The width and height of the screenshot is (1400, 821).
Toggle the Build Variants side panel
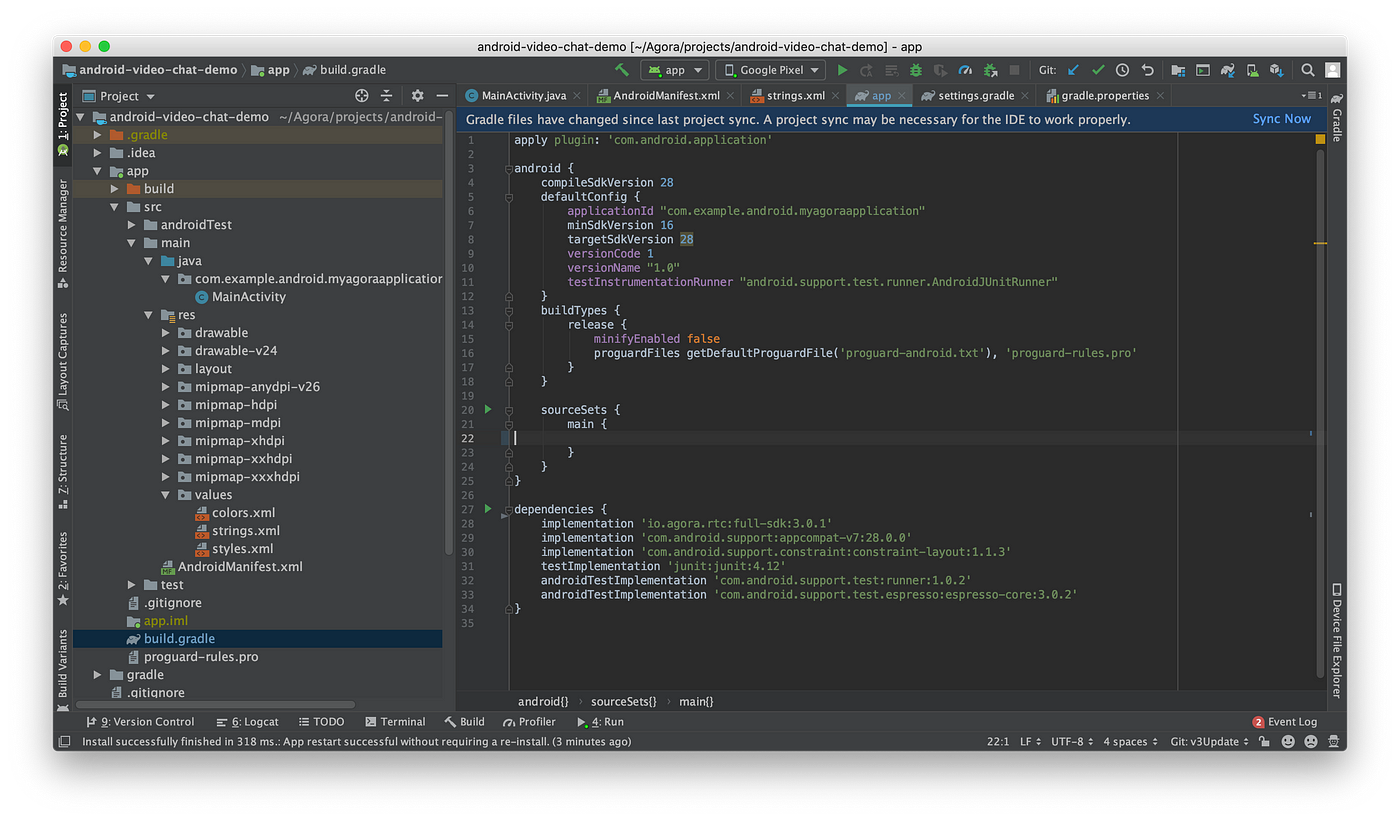coord(64,670)
